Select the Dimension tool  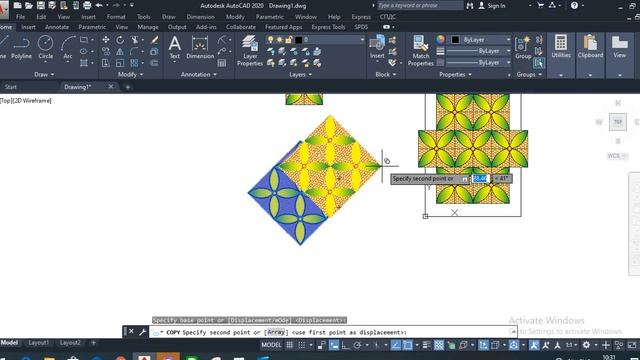200,48
